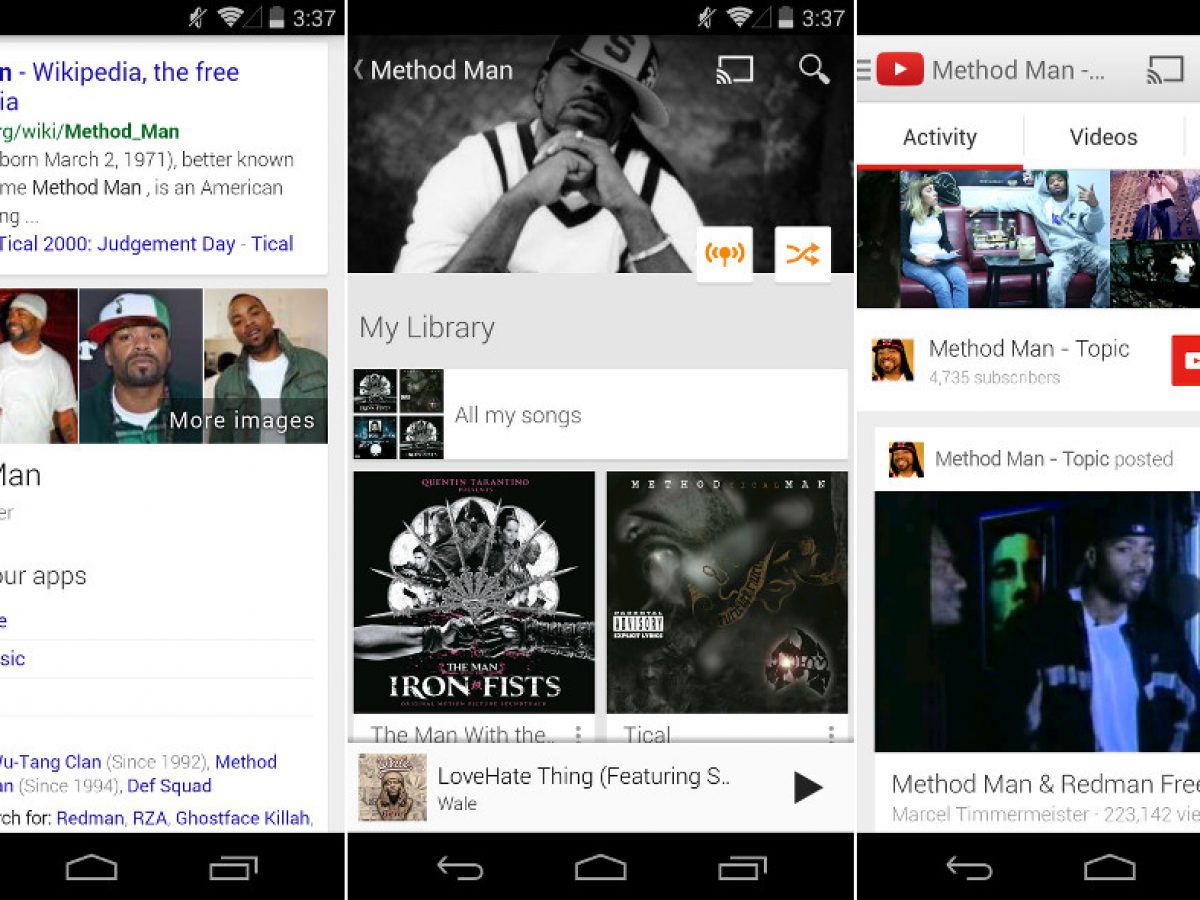Tap the battery icon in middle phone status bar
This screenshot has height=900, width=1200.
[785, 17]
